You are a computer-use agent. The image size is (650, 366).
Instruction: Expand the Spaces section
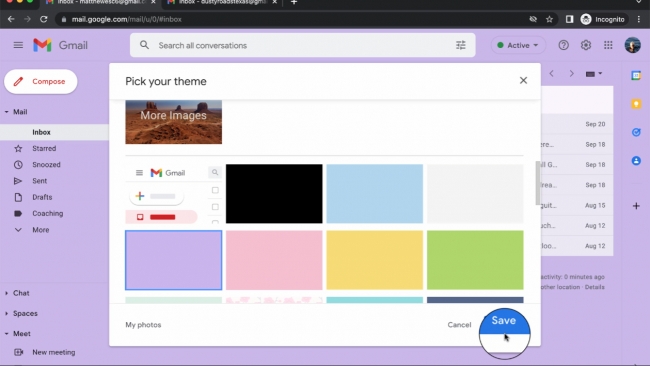pos(7,313)
